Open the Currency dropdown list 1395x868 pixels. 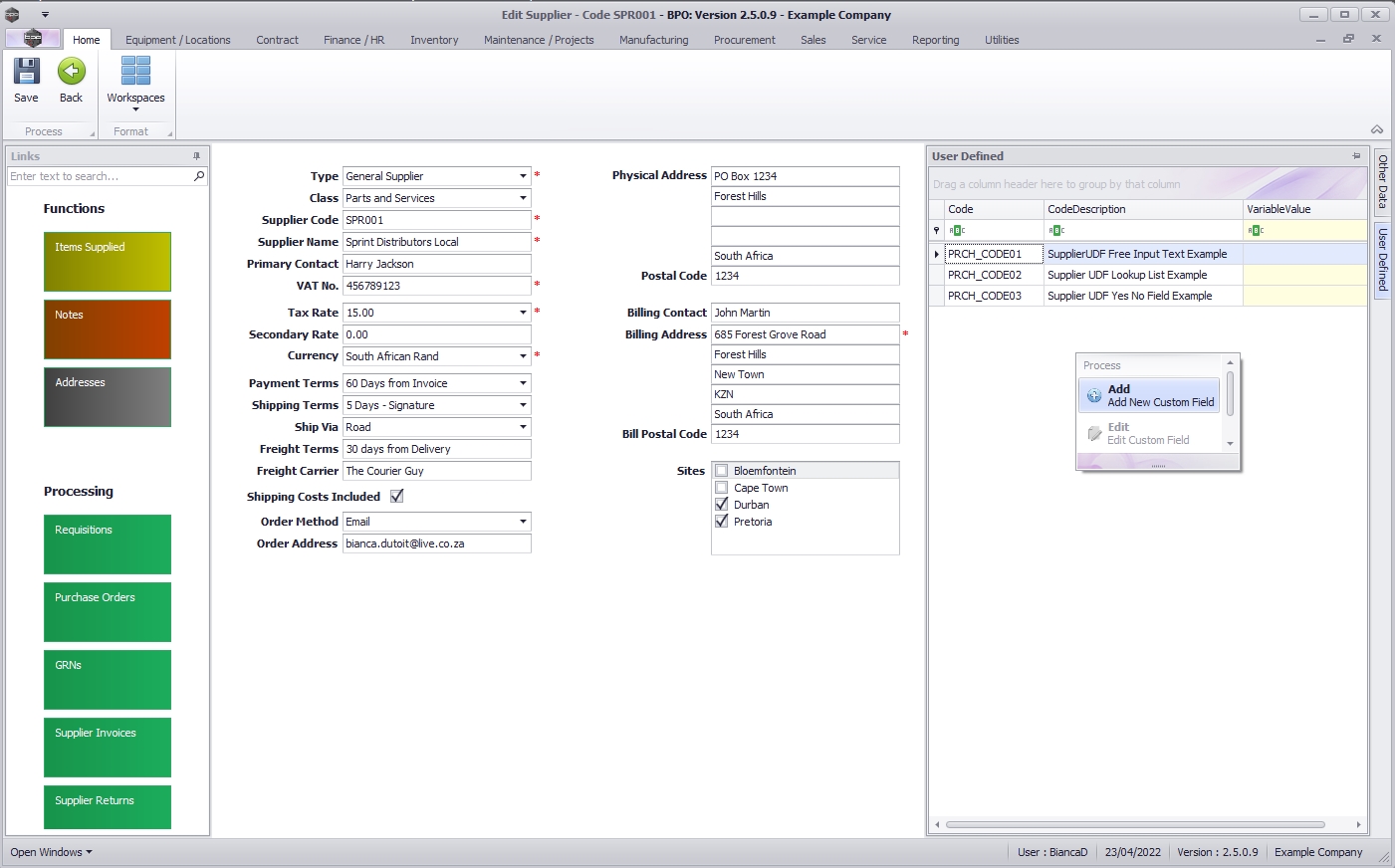(523, 356)
